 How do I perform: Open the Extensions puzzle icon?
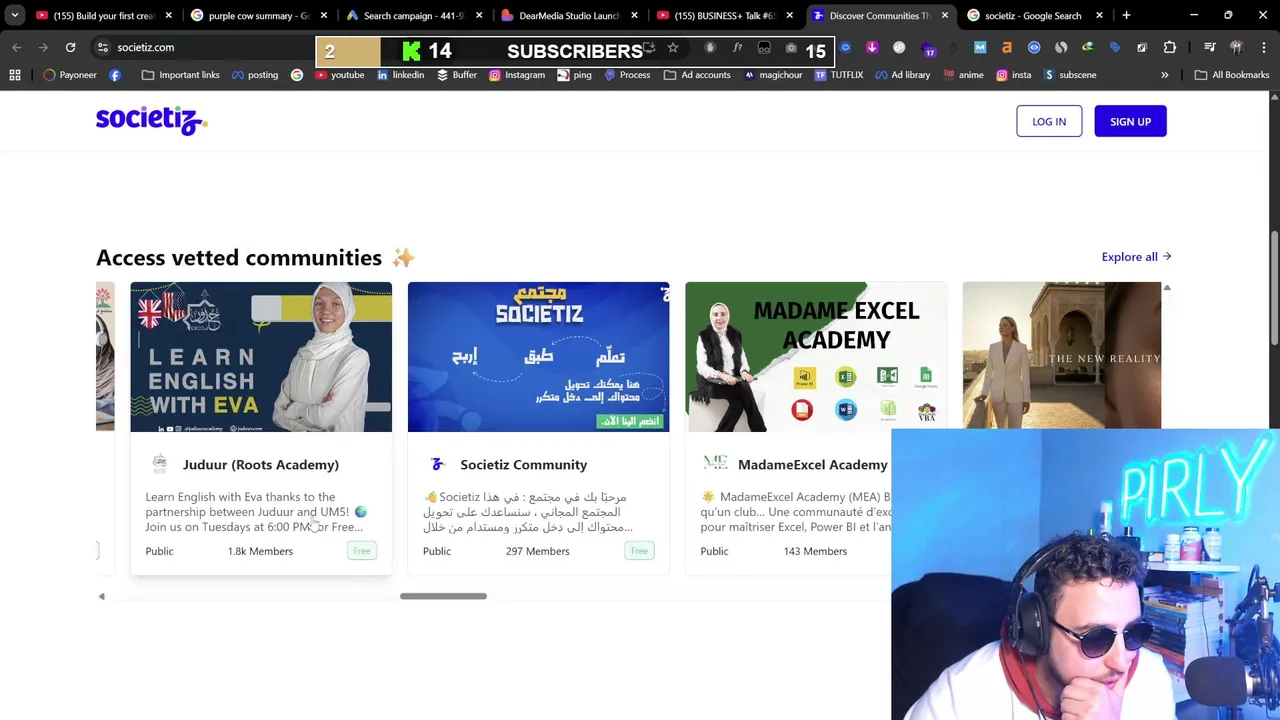point(1170,47)
